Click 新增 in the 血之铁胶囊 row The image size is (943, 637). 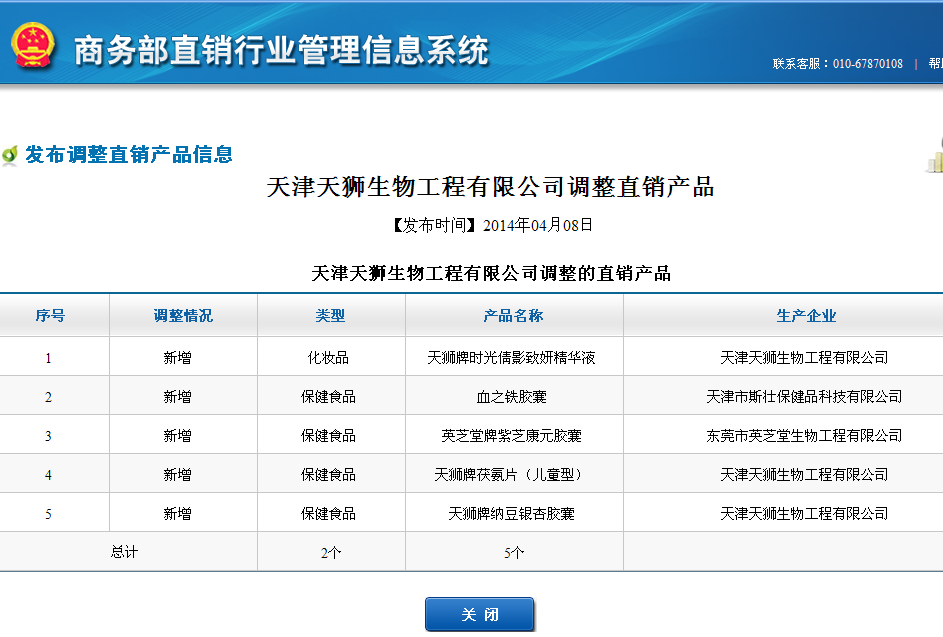pos(177,397)
